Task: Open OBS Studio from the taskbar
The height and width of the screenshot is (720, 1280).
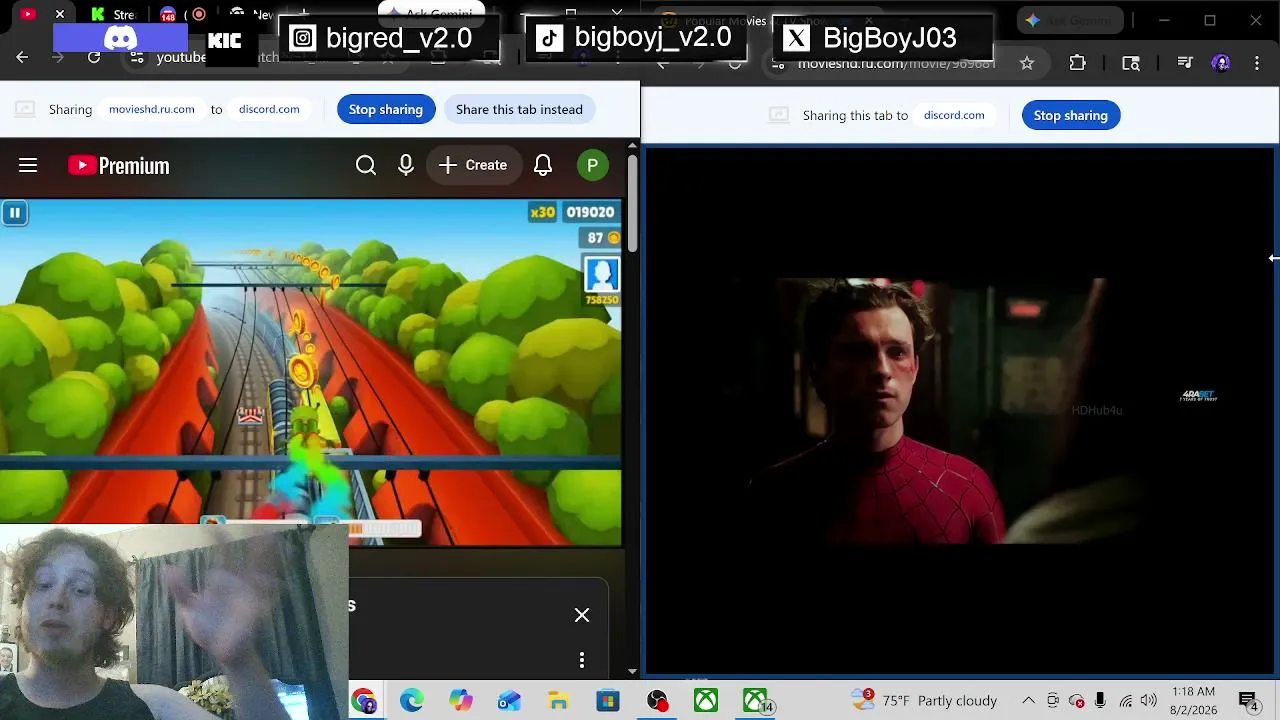Action: click(657, 701)
